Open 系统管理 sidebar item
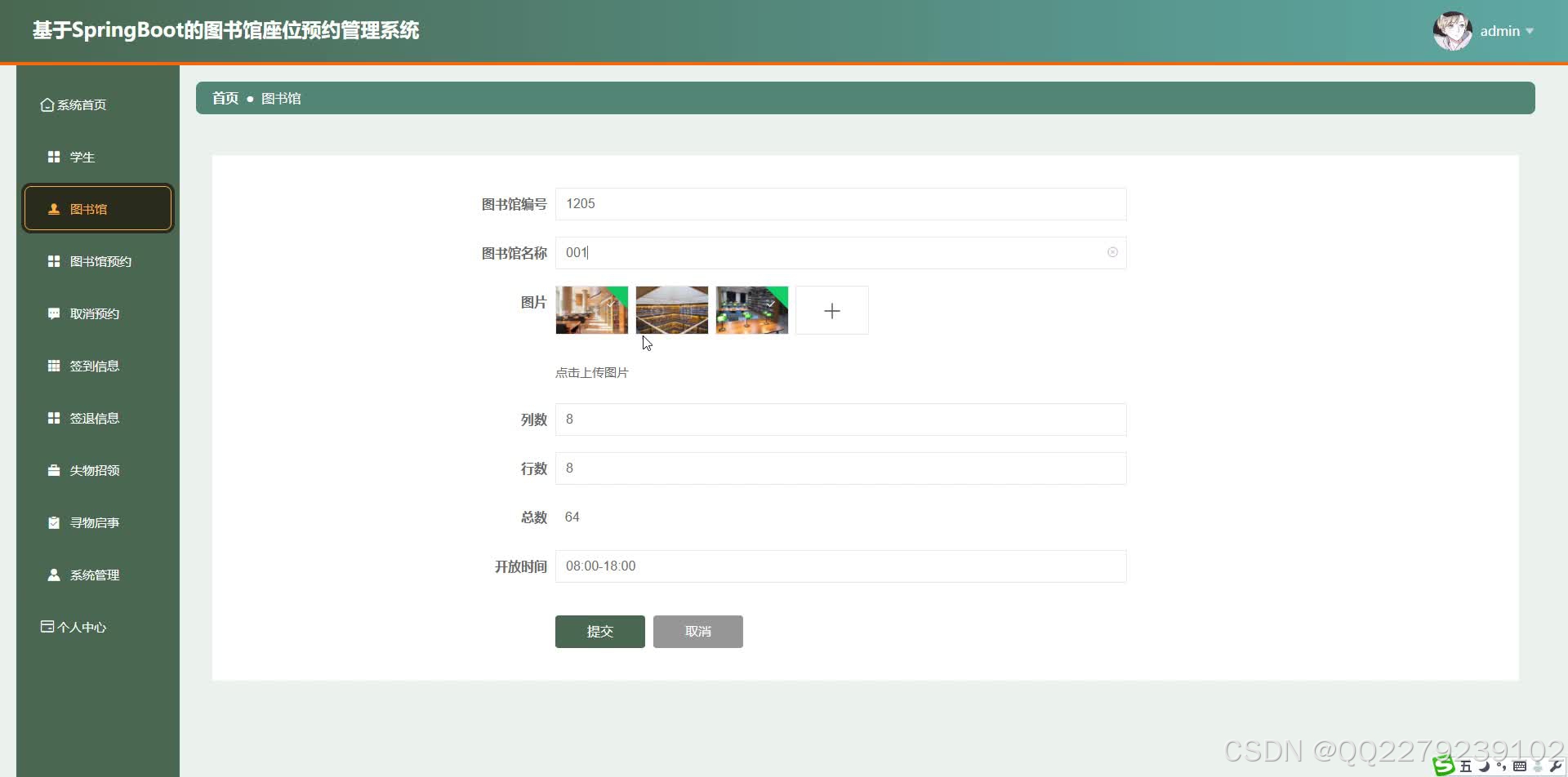Viewport: 1568px width, 777px height. [x=98, y=575]
